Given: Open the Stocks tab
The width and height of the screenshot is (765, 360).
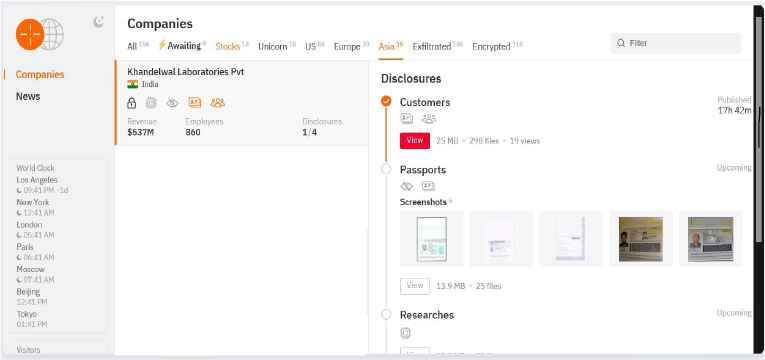Looking at the screenshot, I should click(x=232, y=46).
